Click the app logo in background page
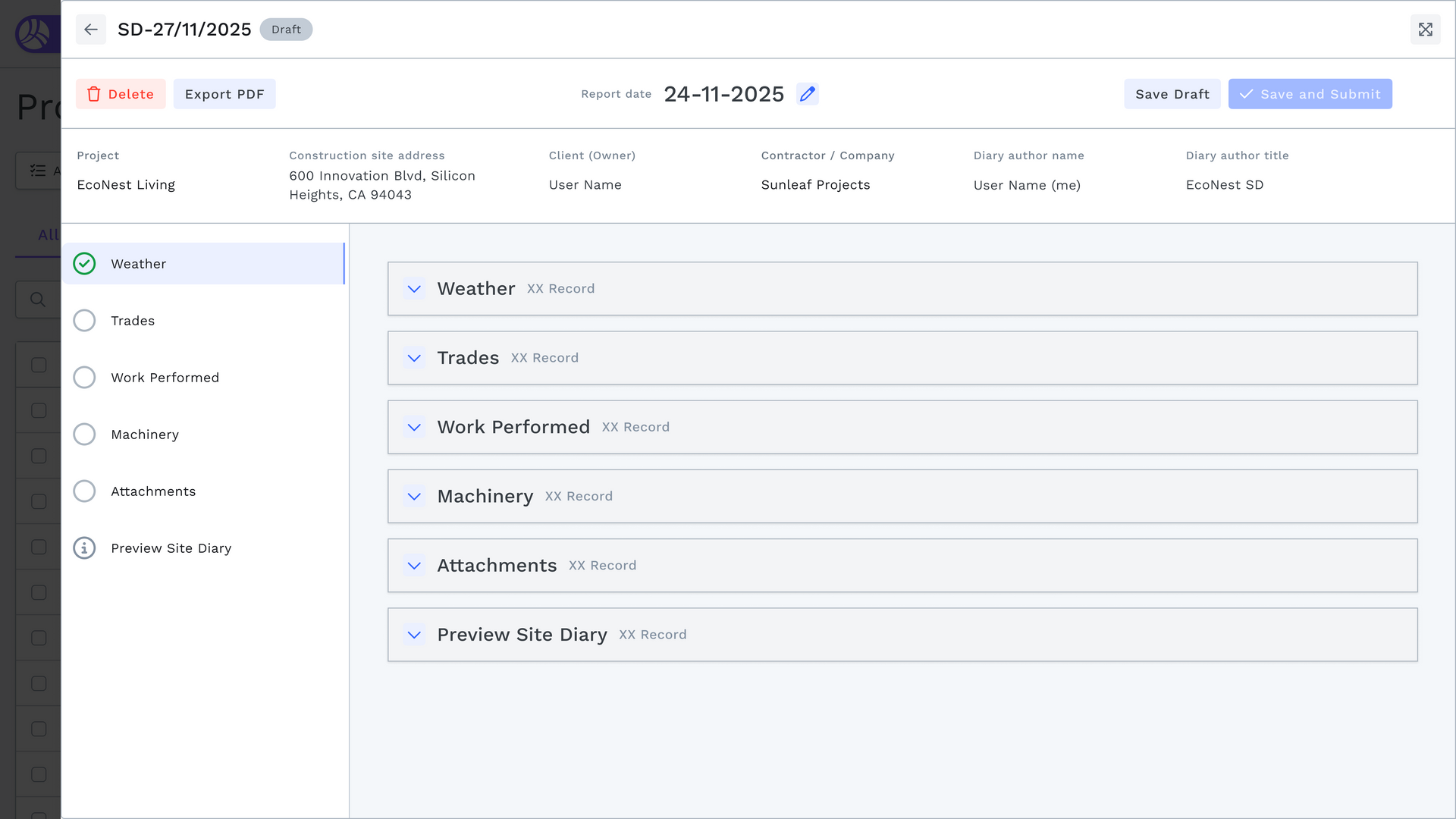Screen dimensions: 1456x819 pos(36,34)
